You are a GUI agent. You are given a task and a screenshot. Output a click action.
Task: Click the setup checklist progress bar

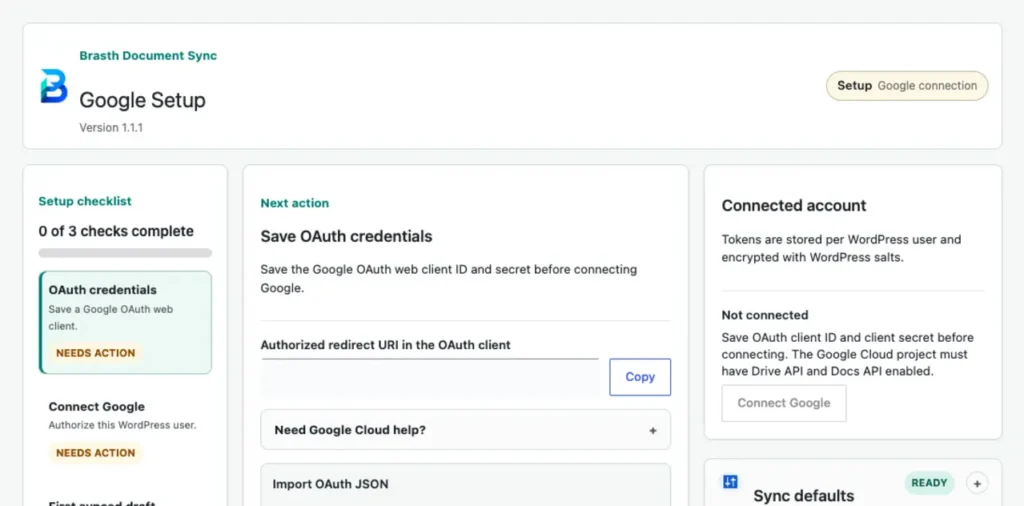125,253
